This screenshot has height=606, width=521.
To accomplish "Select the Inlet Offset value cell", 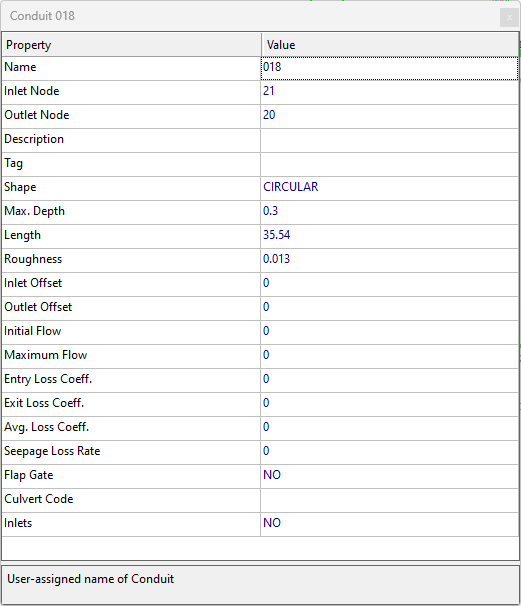I will tap(390, 284).
